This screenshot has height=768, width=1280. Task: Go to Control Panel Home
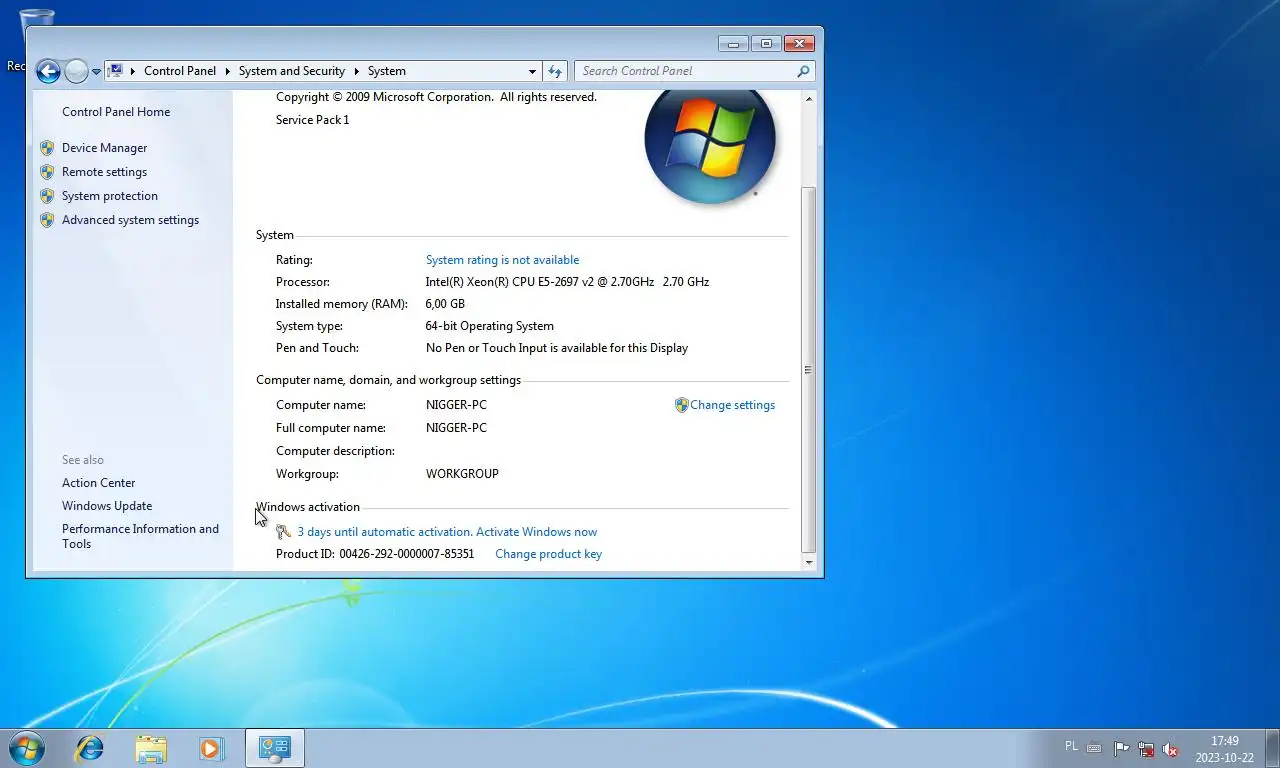(116, 112)
